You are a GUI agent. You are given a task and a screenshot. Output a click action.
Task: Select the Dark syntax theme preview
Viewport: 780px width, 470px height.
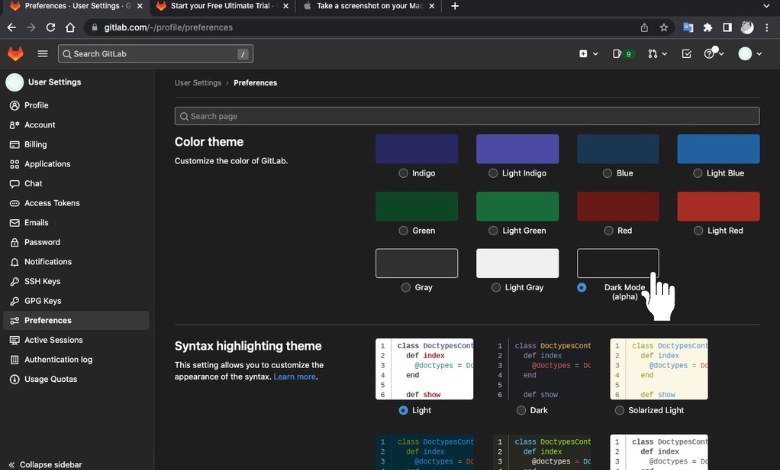click(x=542, y=369)
